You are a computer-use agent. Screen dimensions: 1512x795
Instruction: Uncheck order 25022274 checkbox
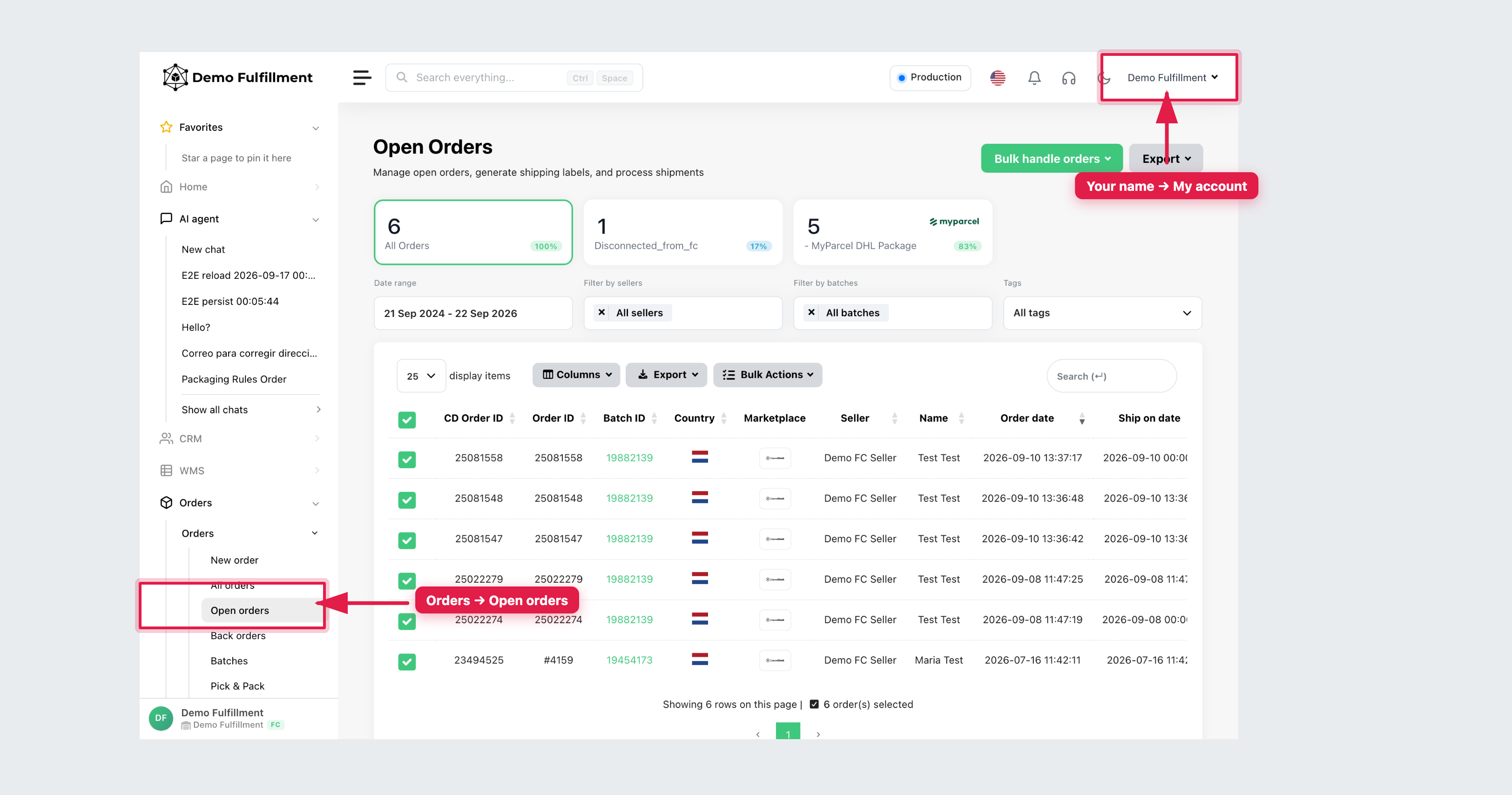tap(407, 621)
